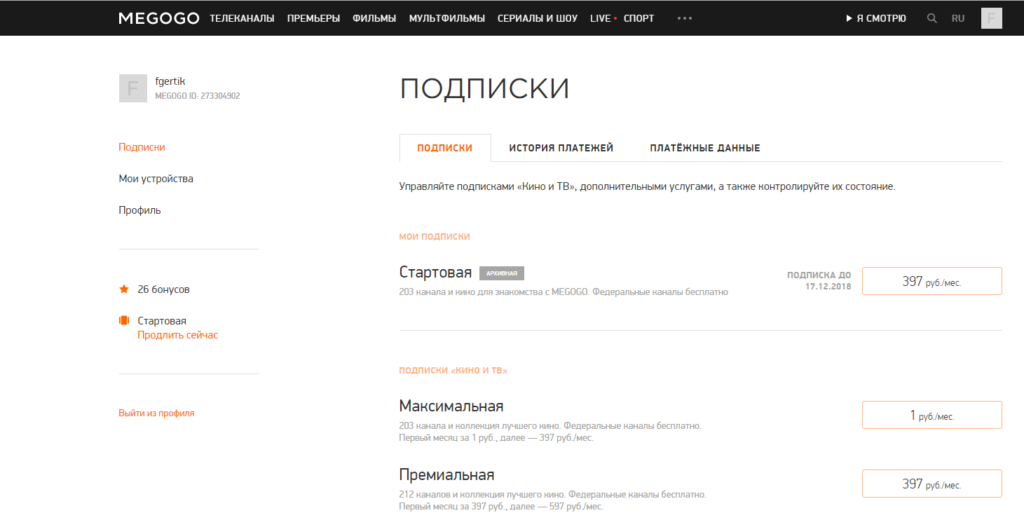This screenshot has height=520, width=1024.
Task: Open Я смотрю watch list
Action: coord(876,18)
